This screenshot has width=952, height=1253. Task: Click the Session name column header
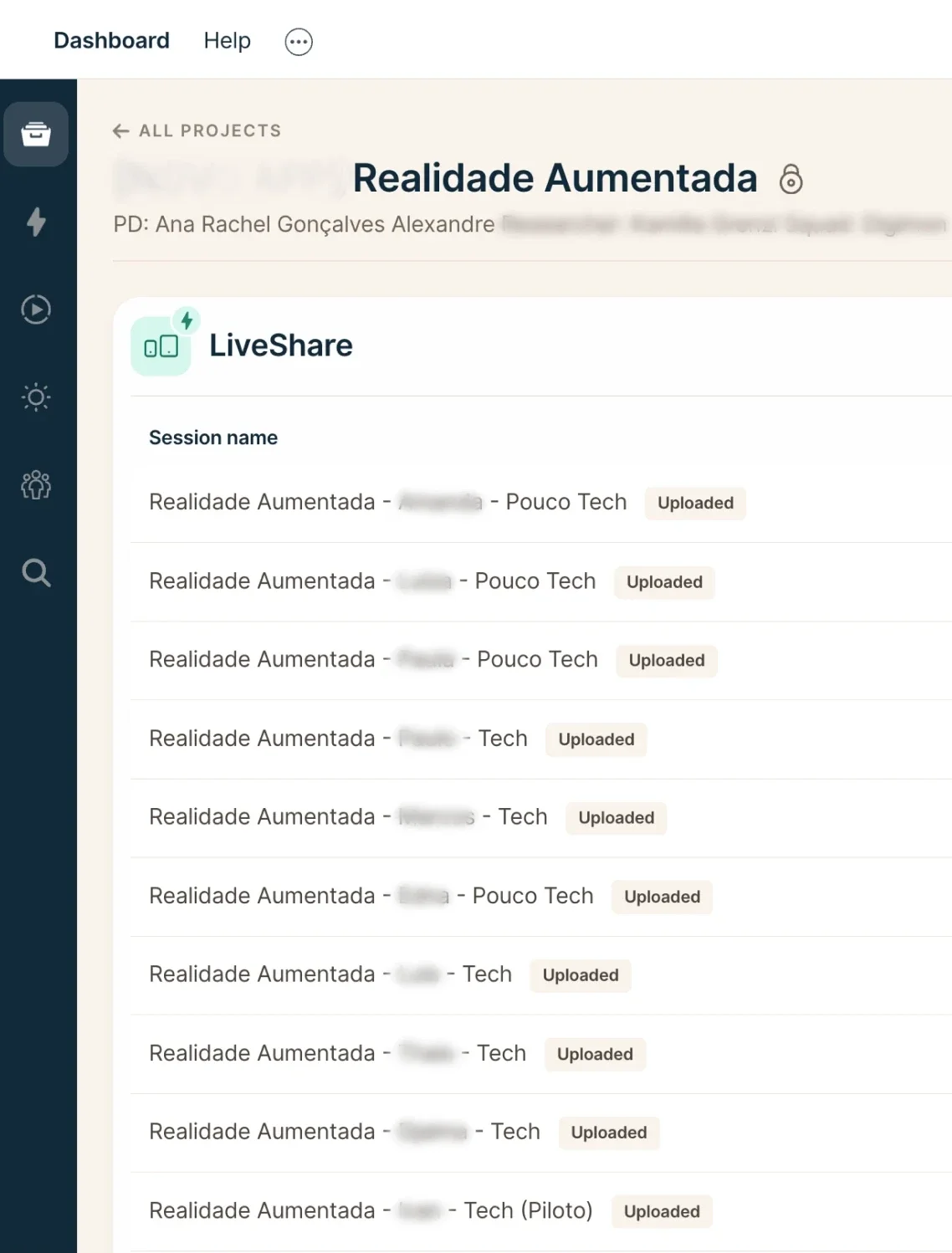(x=213, y=437)
